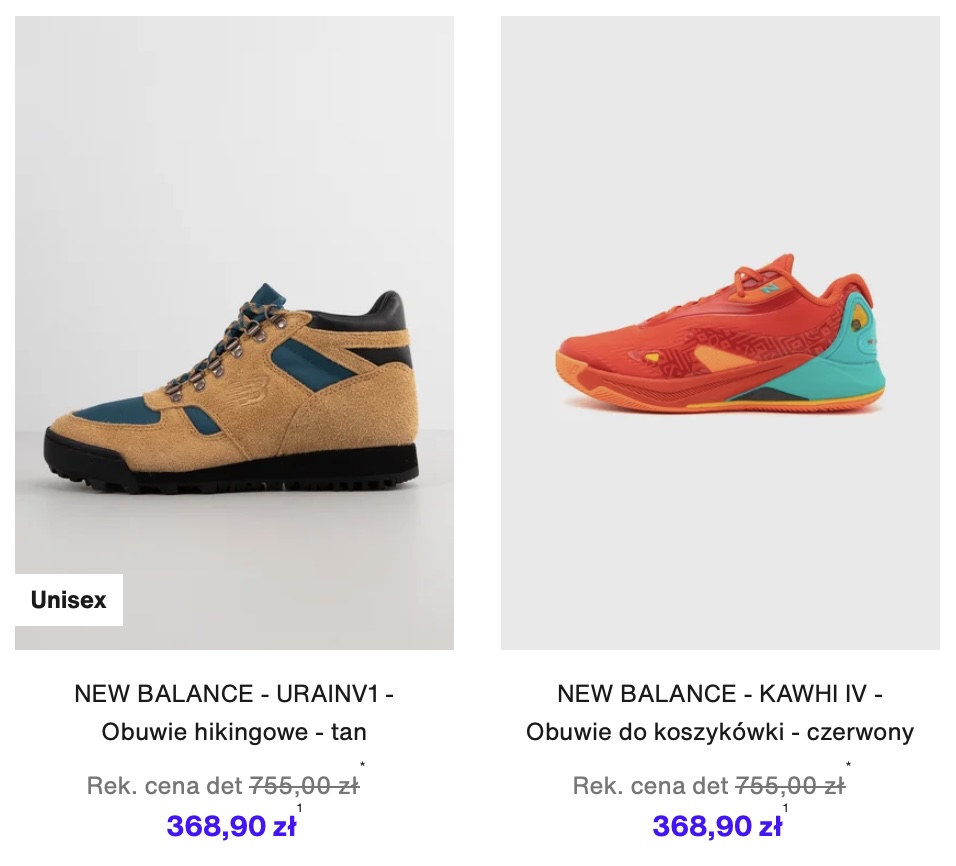Click URAINV1 discounted price 368,90 zł
This screenshot has width=956, height=866.
point(231,826)
